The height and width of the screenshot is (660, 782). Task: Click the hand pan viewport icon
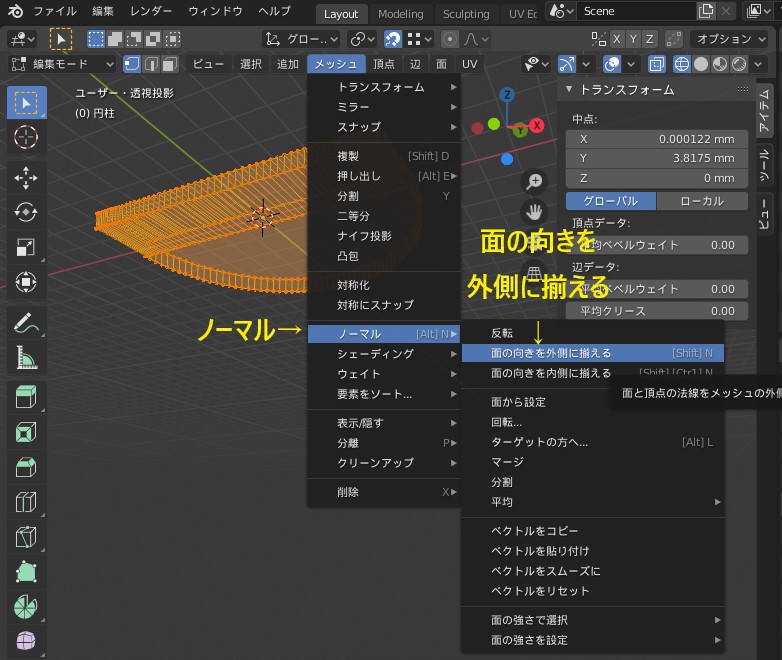point(534,212)
